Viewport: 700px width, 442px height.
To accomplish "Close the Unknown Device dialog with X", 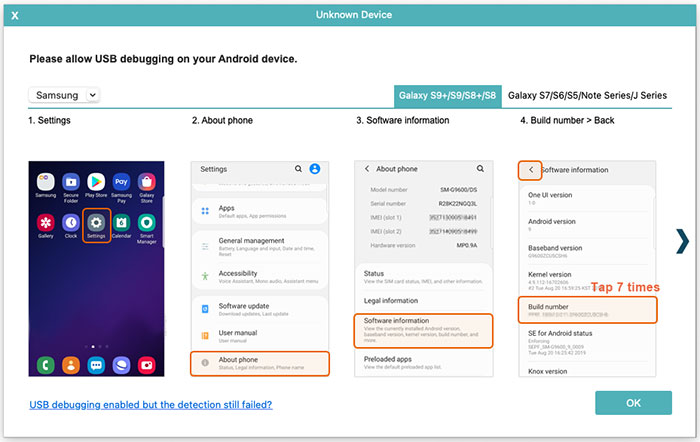I will tap(15, 16).
